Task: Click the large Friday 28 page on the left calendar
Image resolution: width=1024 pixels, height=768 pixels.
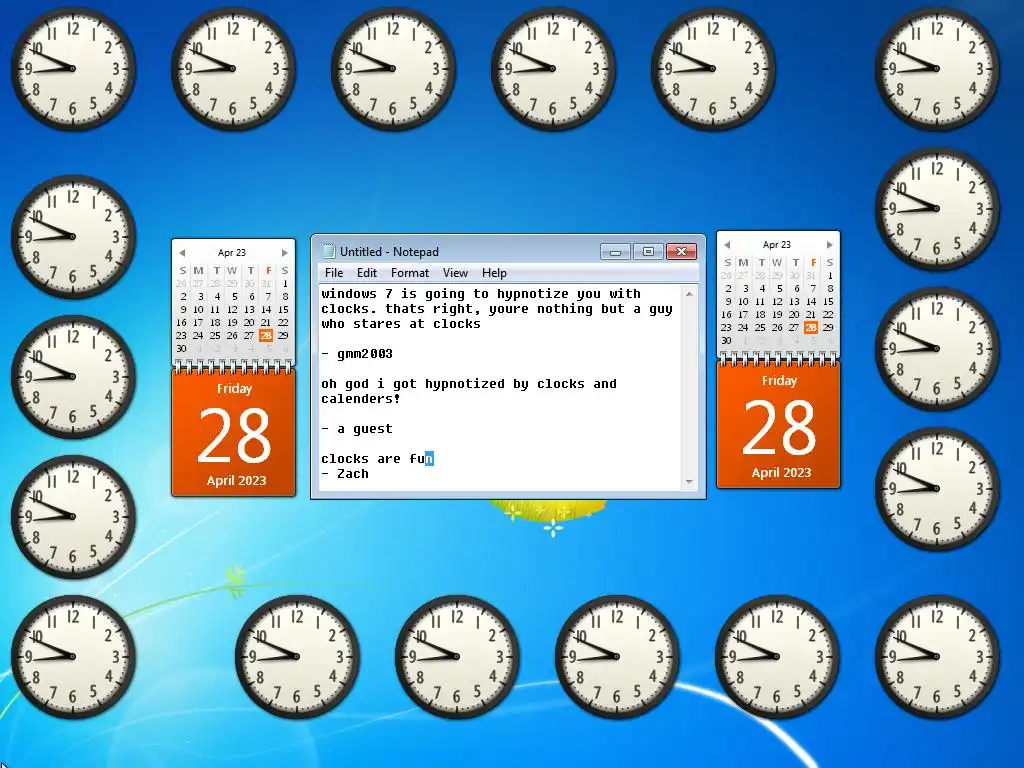Action: point(234,434)
